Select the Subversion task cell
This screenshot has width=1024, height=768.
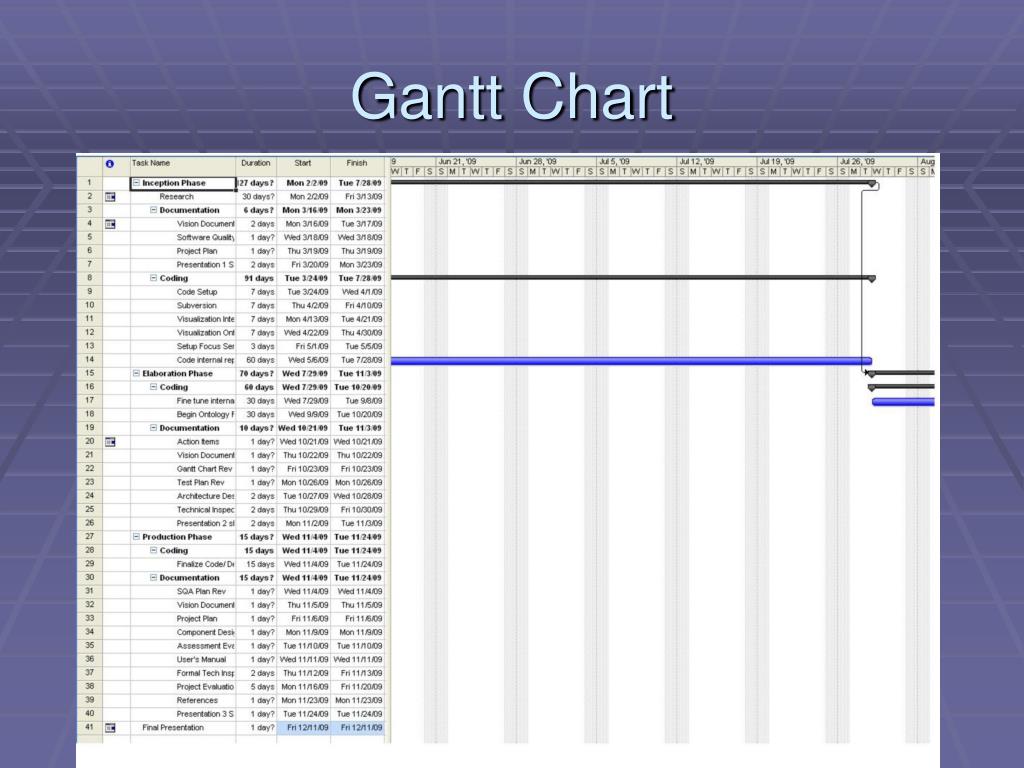coord(183,306)
